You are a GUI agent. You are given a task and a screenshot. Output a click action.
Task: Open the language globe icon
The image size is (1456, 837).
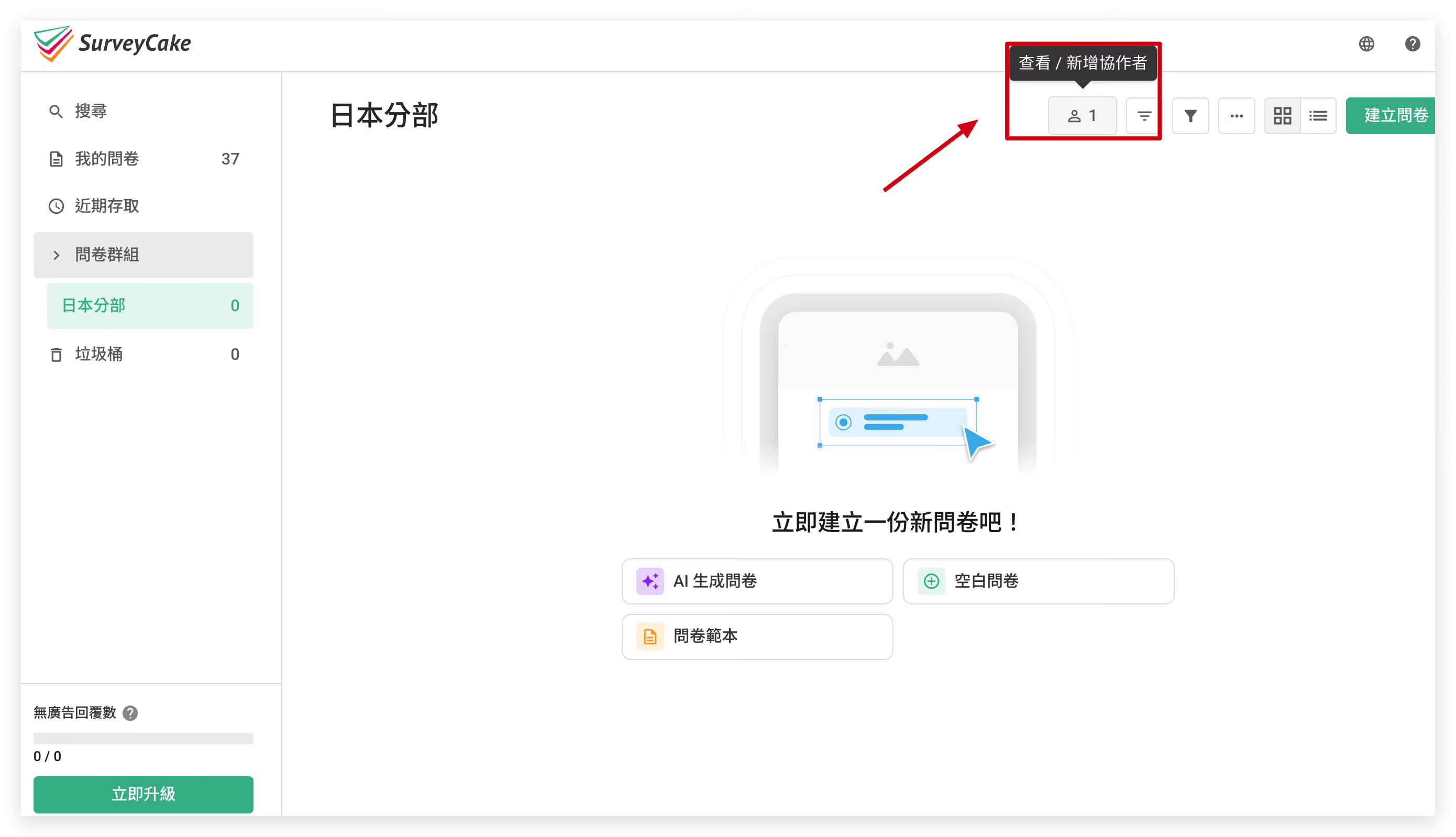click(x=1366, y=43)
